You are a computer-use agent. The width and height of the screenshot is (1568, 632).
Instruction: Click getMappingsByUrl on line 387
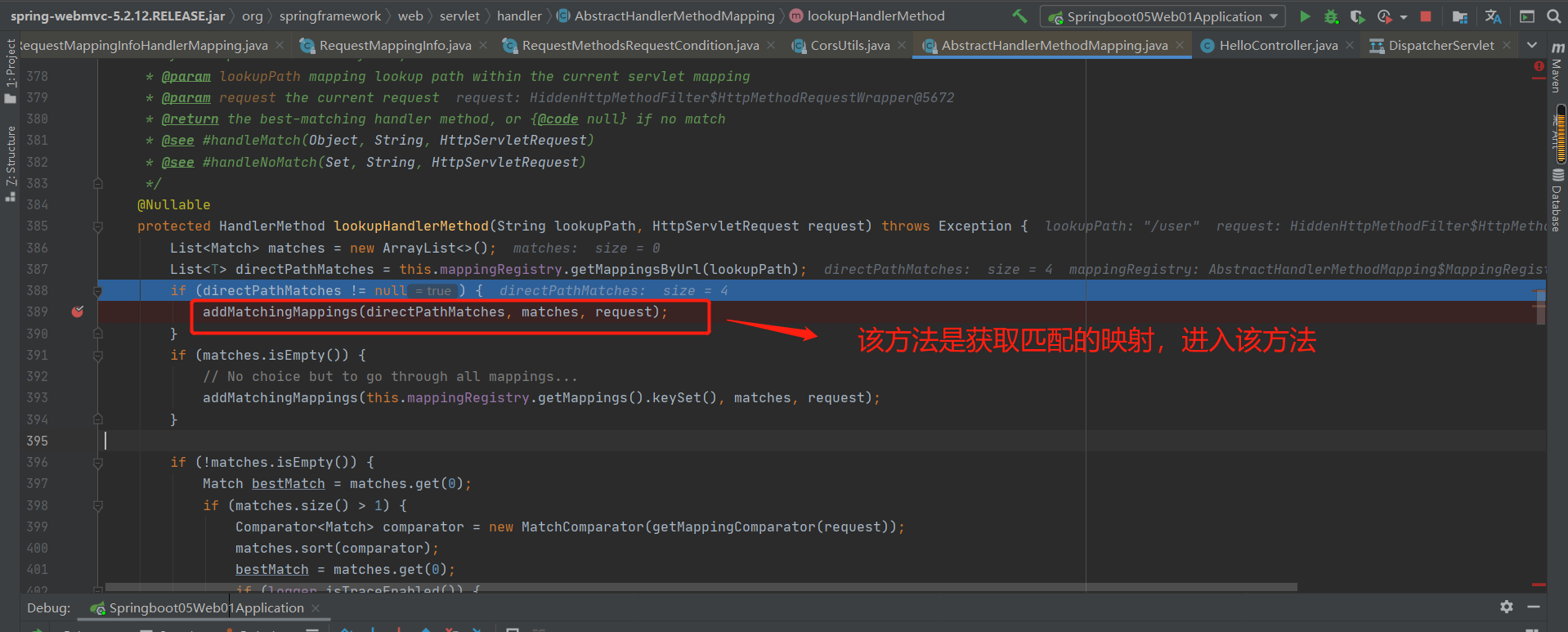click(635, 269)
